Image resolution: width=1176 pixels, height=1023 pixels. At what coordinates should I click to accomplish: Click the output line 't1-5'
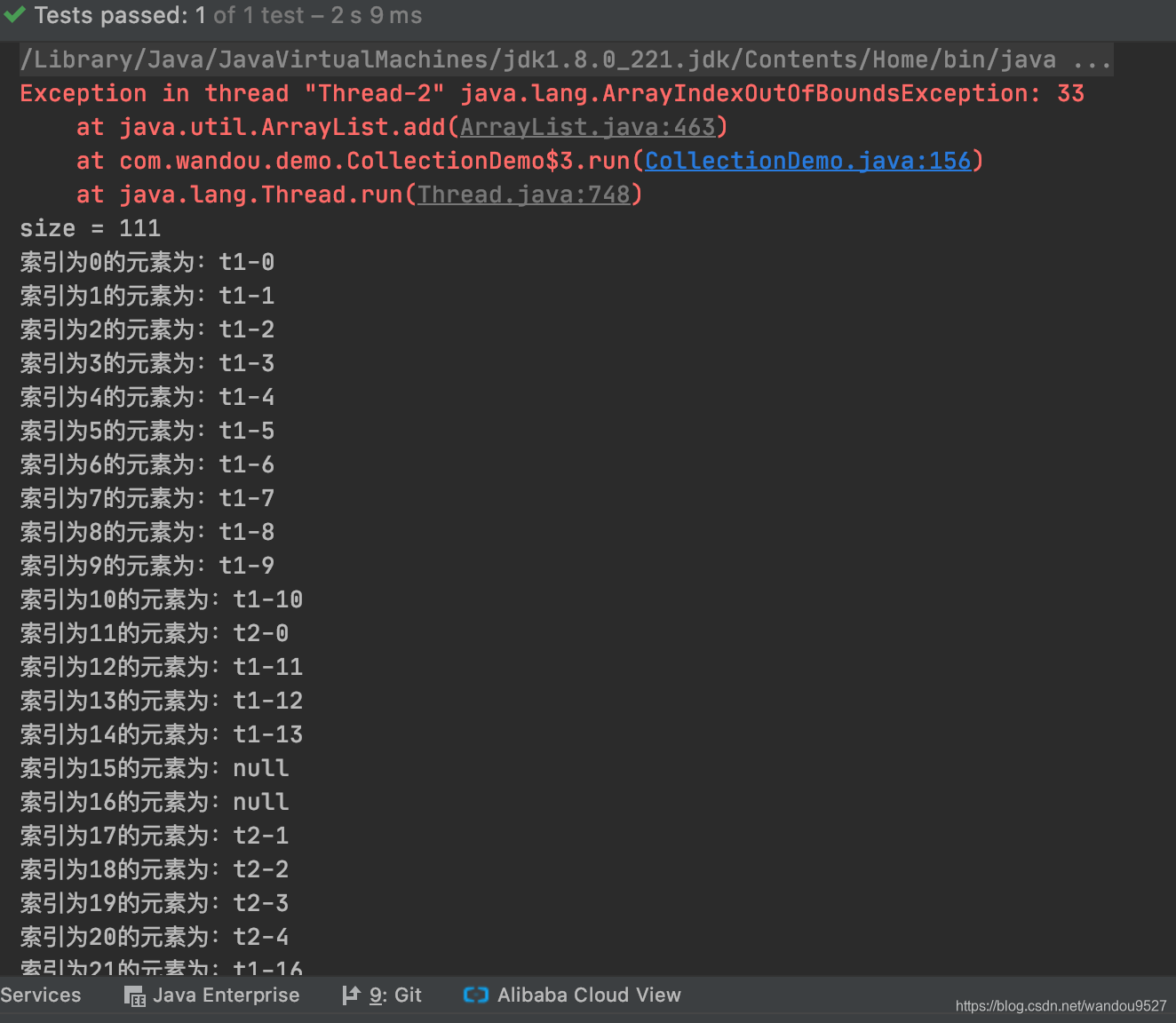(147, 431)
